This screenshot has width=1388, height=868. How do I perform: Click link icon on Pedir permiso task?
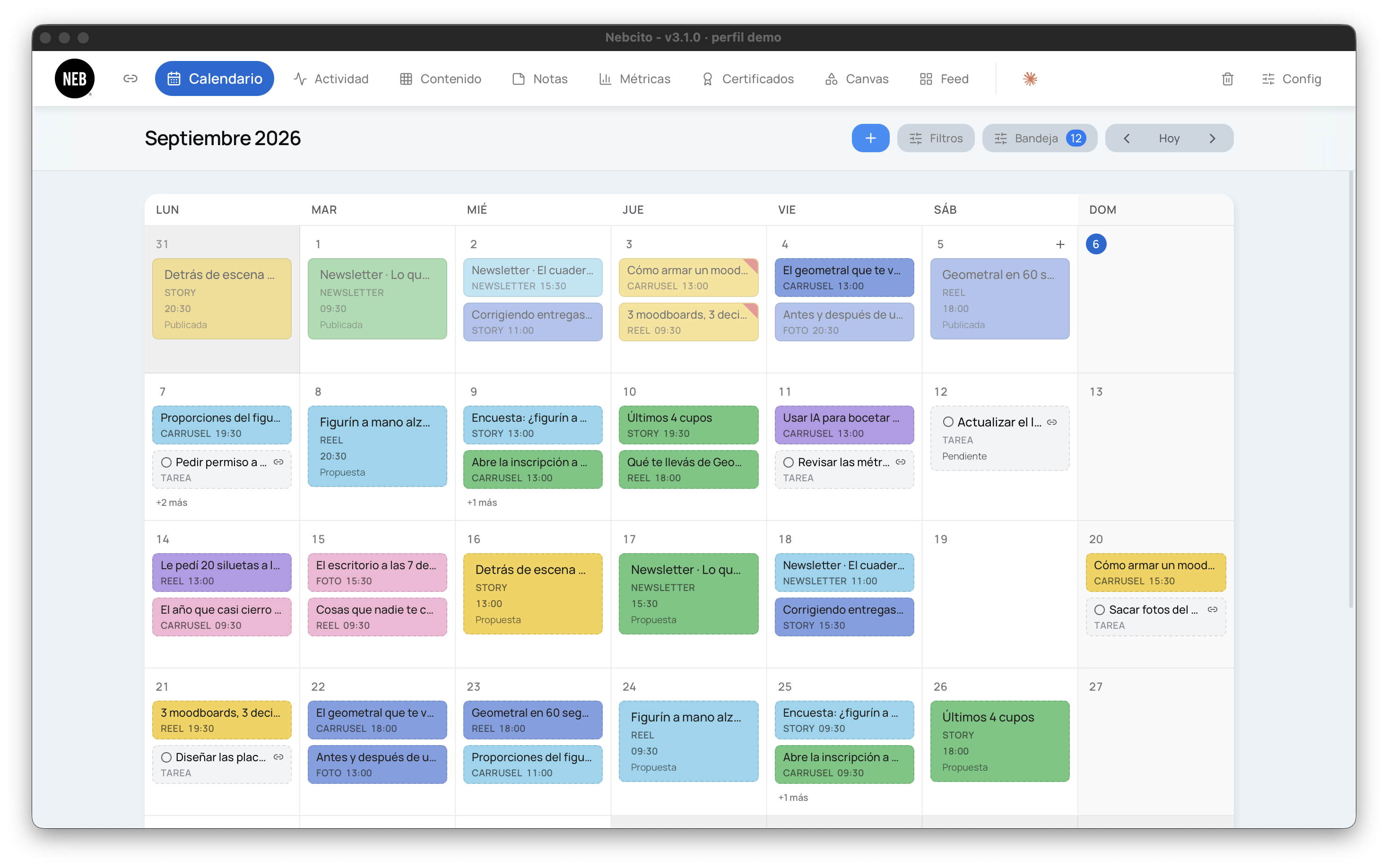coord(278,462)
